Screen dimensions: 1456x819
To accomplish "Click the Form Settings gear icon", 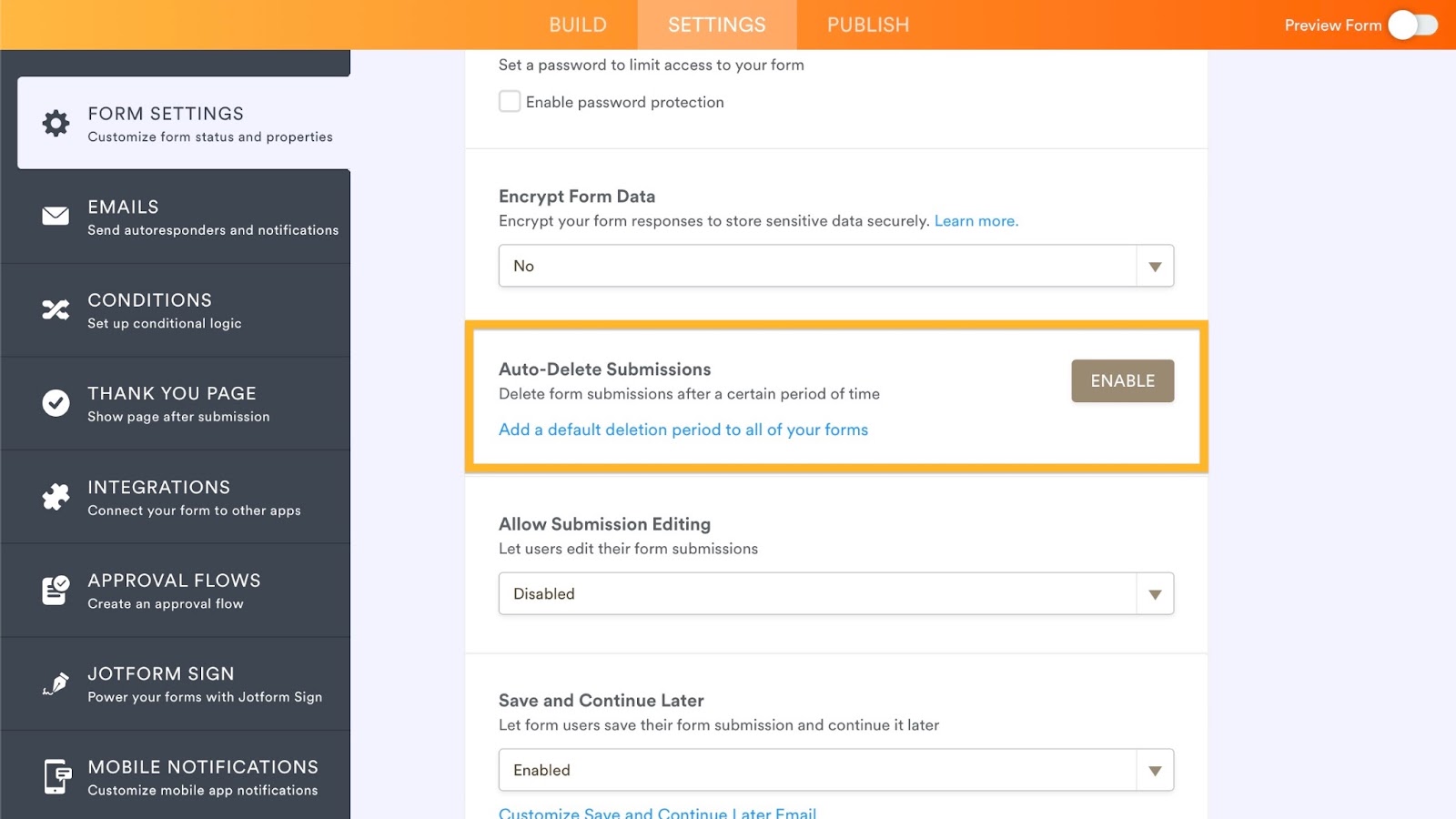I will [56, 124].
